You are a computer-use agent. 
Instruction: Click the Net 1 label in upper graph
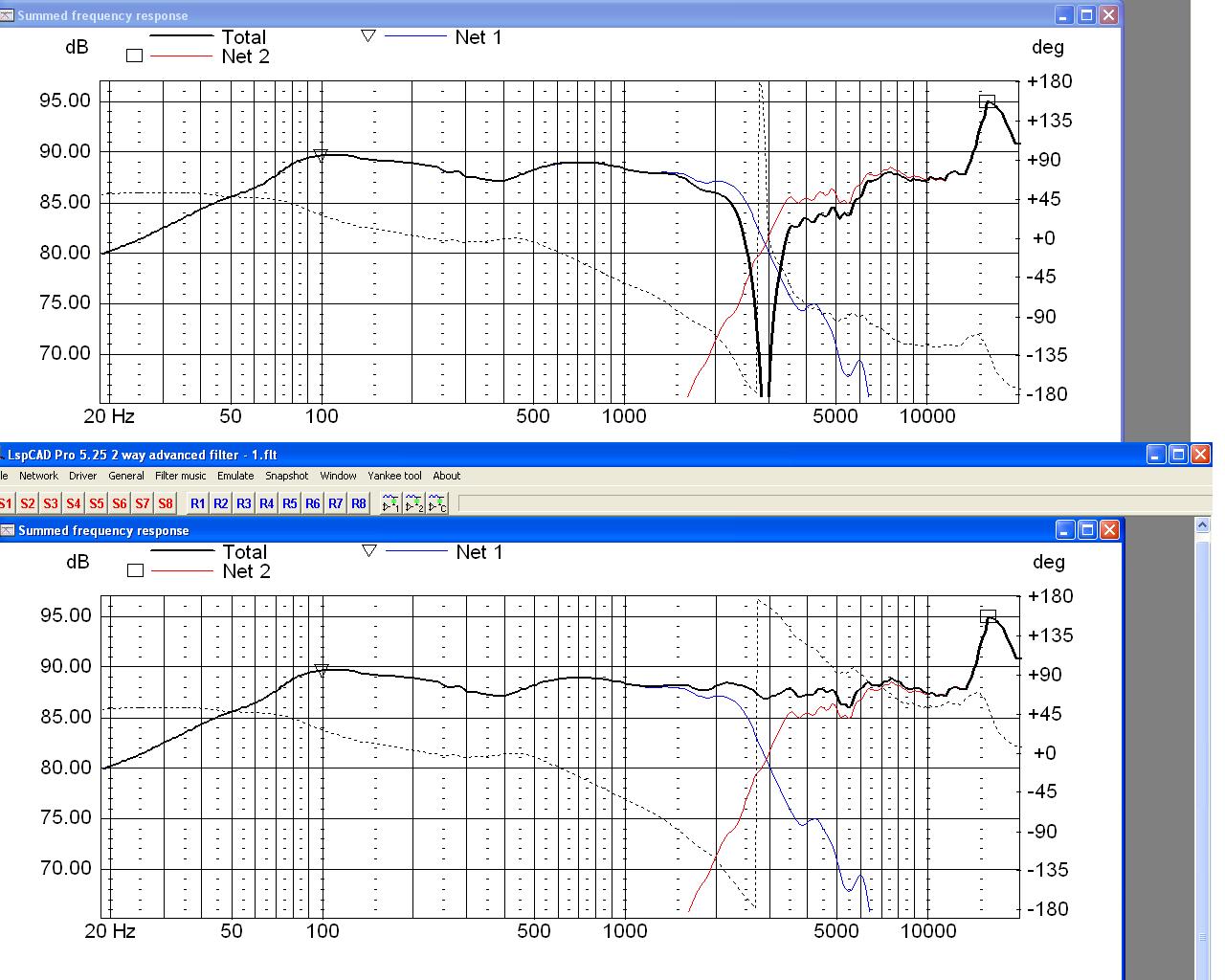479,37
